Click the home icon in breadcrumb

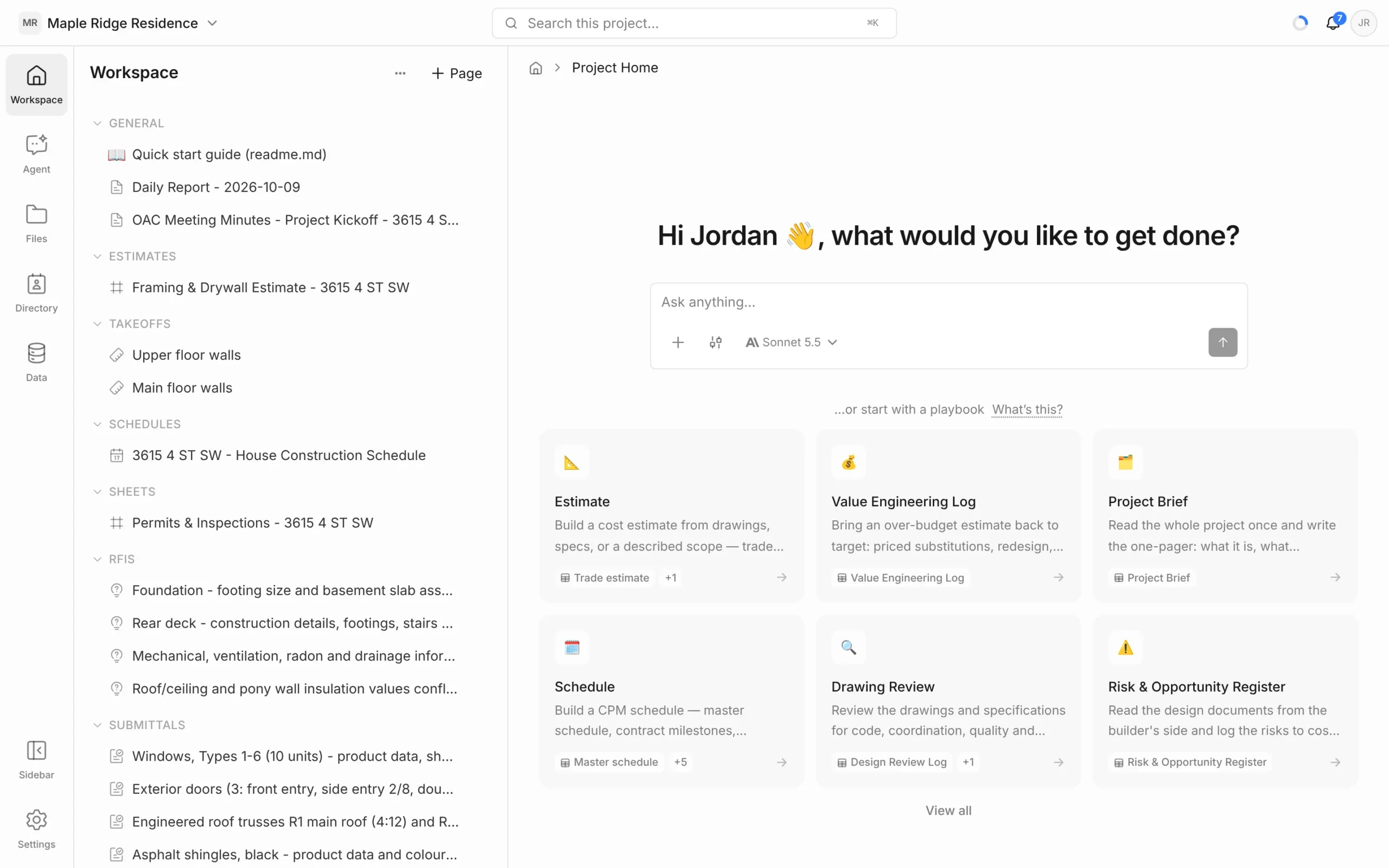point(536,68)
